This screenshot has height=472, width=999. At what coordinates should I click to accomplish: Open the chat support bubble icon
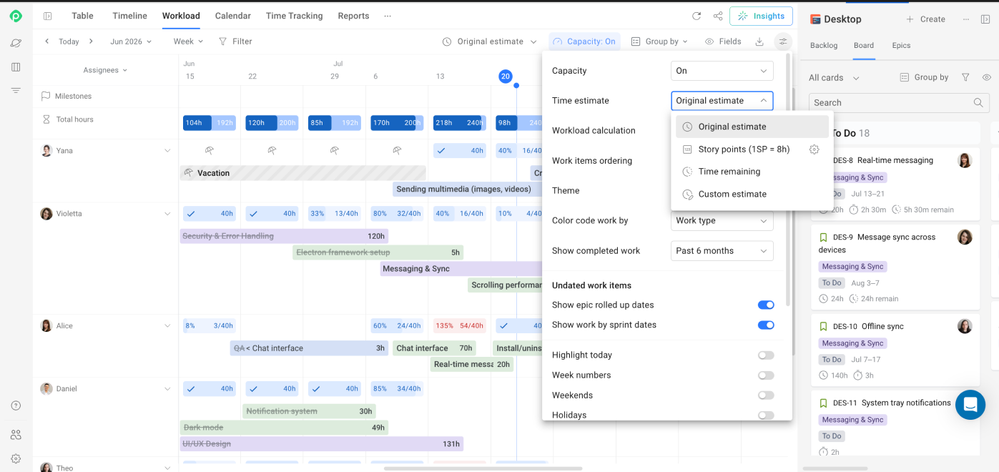pos(970,404)
